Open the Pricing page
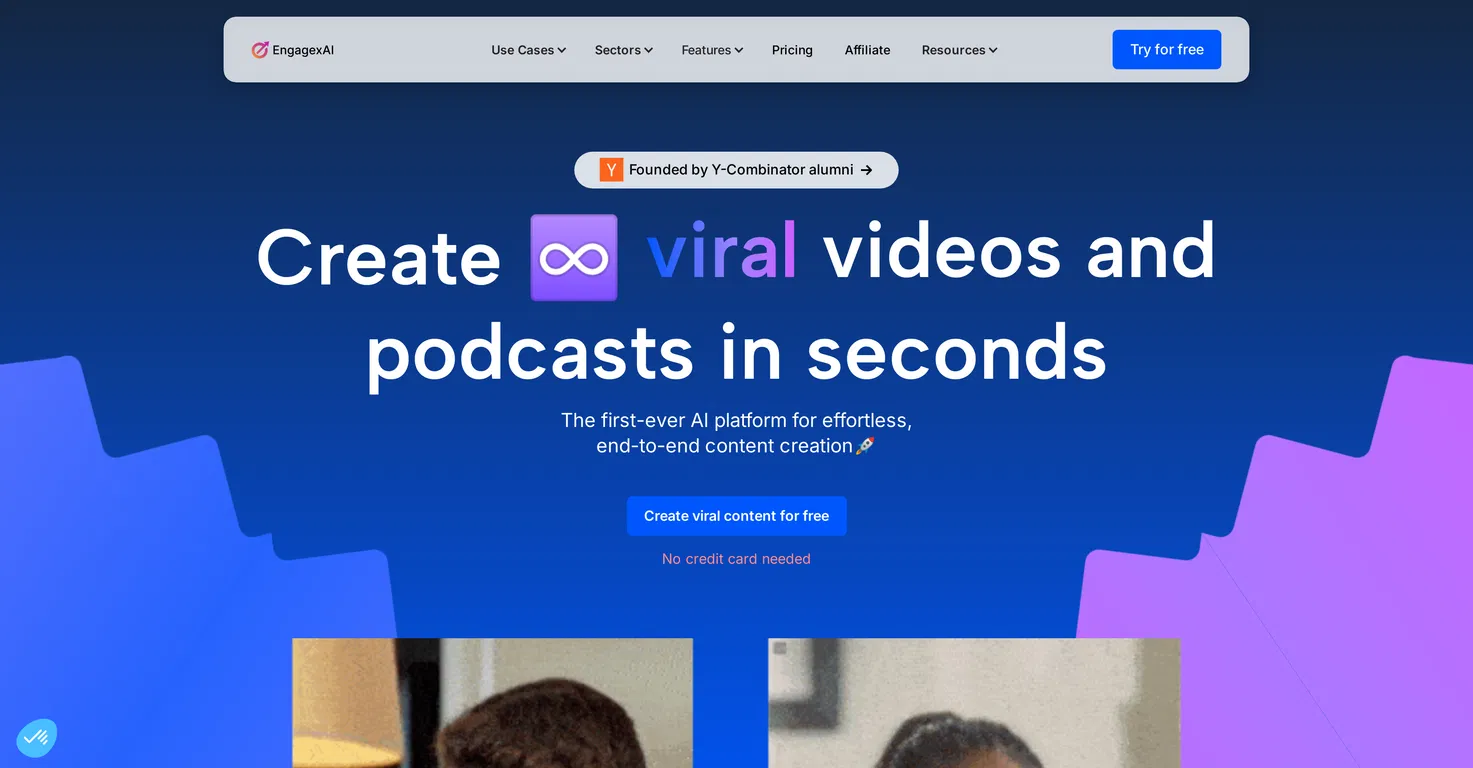The height and width of the screenshot is (768, 1473). click(792, 50)
